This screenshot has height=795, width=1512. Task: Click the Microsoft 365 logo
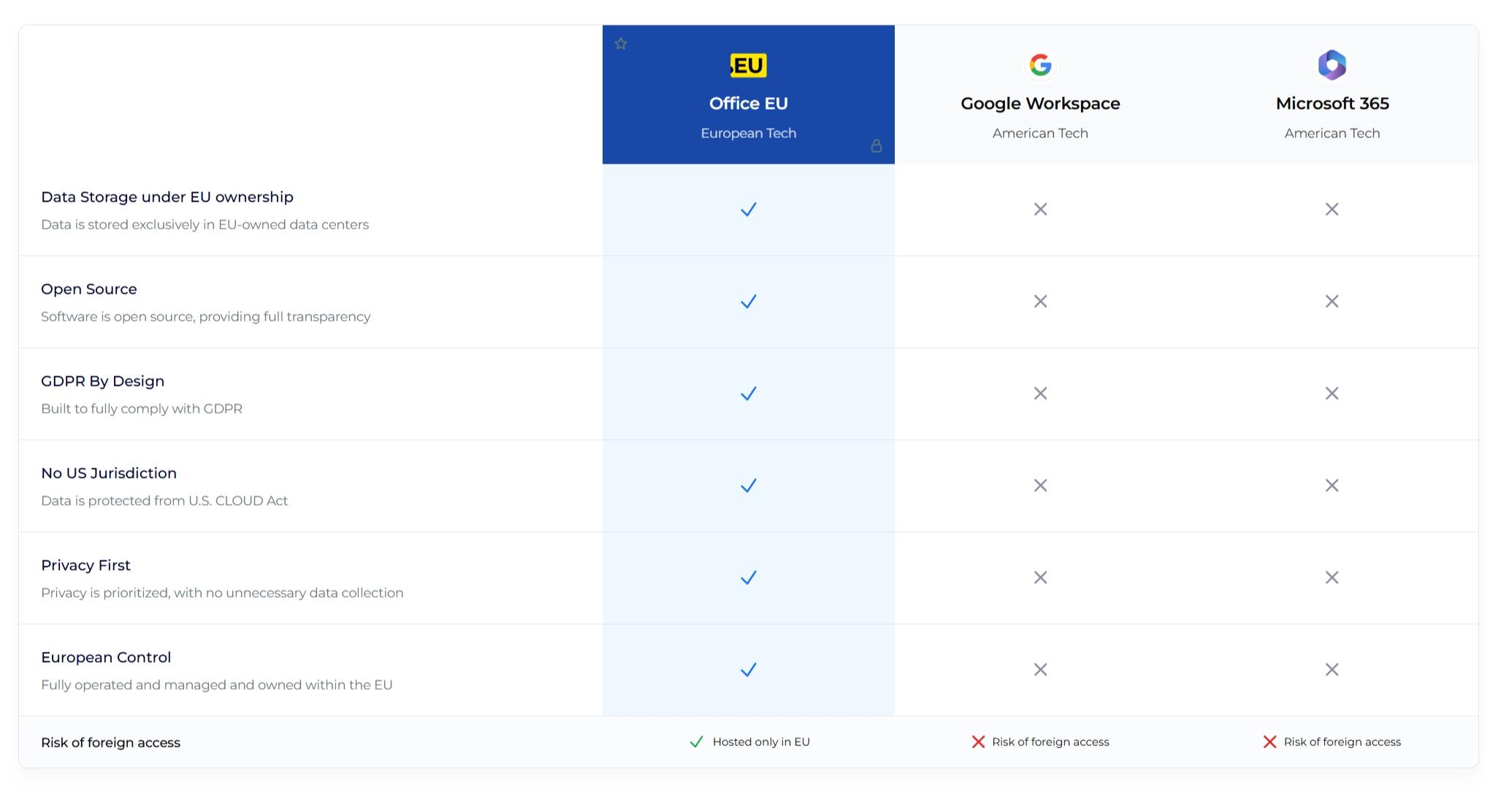[1332, 65]
